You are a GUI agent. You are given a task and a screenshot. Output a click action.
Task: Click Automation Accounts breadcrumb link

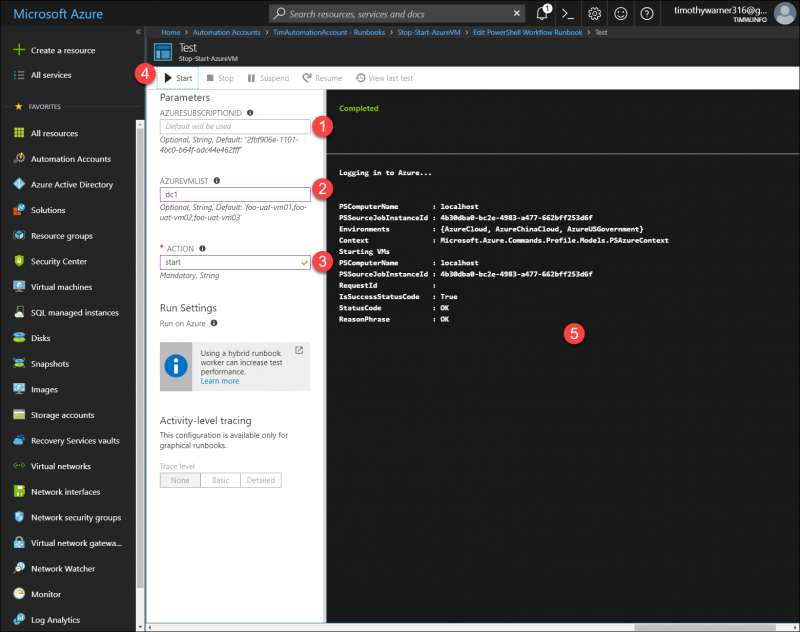pos(227,32)
